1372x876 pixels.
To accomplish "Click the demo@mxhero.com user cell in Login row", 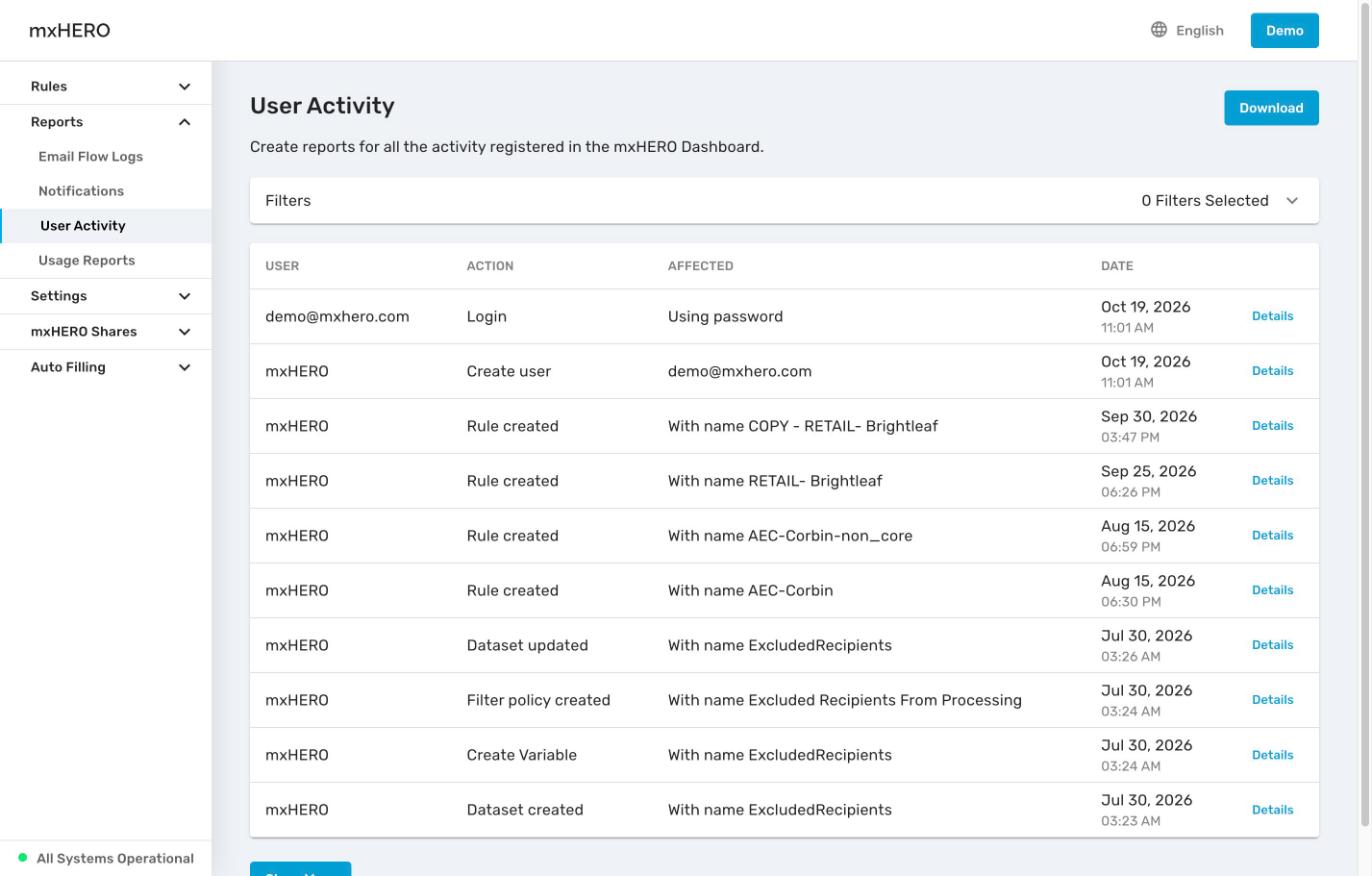I will (337, 316).
